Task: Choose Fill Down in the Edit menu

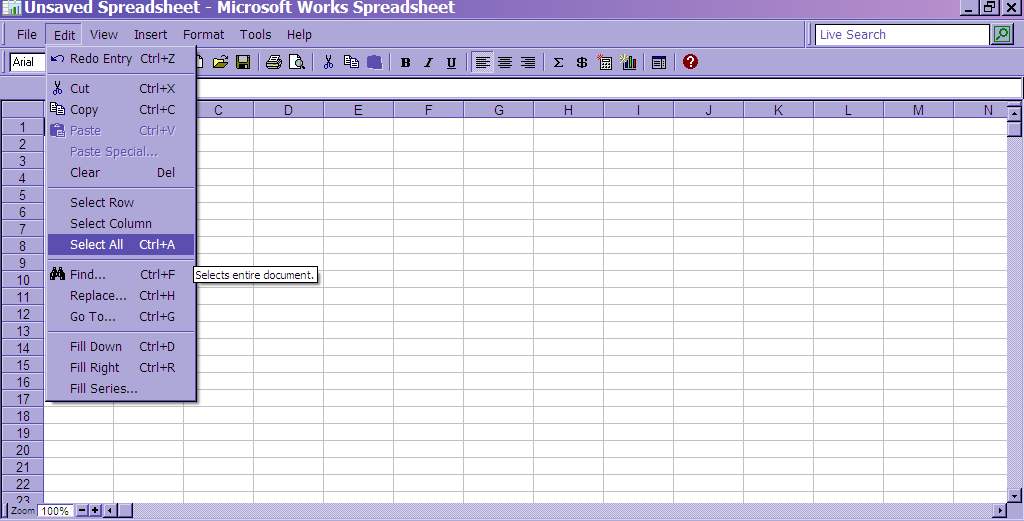Action: (121, 347)
